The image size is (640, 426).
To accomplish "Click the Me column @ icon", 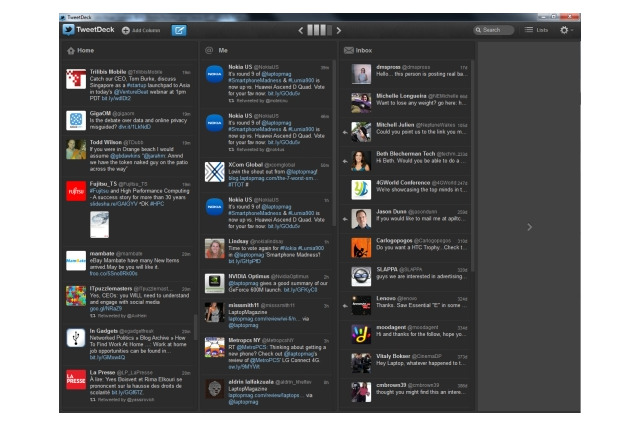I will click(209, 51).
